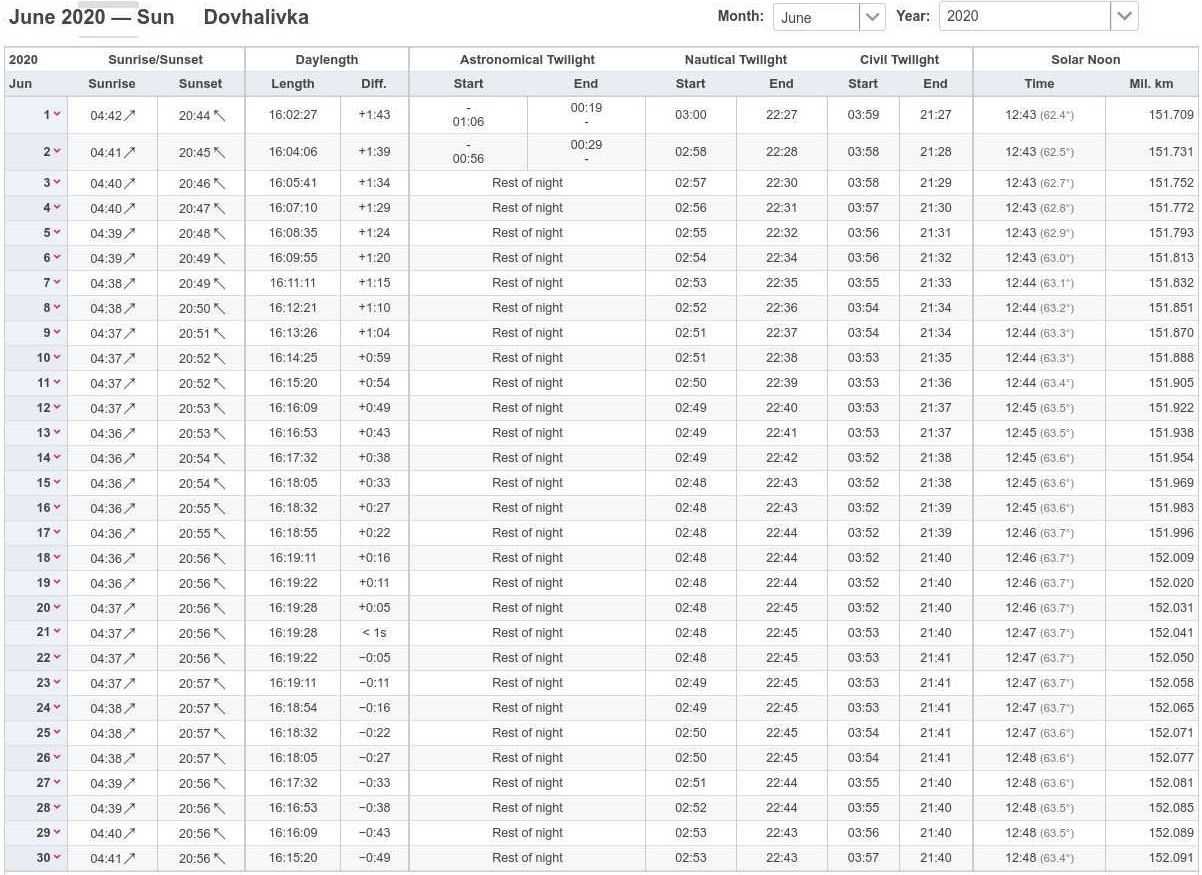Click sunset arrow icon on June 20

(220, 609)
